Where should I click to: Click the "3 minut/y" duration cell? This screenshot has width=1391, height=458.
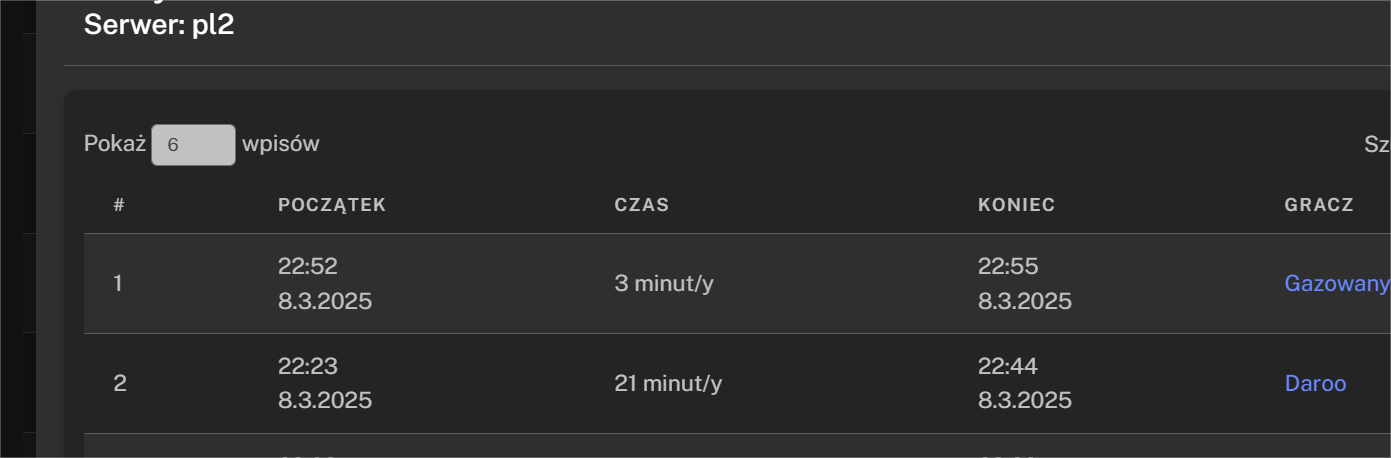664,283
